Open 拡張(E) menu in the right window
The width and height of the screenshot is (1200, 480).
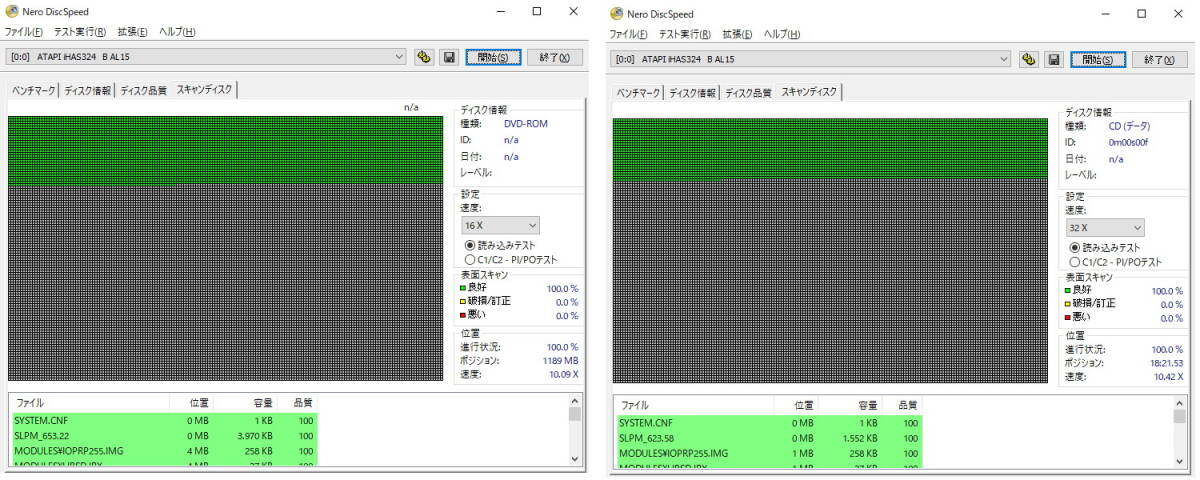point(736,34)
